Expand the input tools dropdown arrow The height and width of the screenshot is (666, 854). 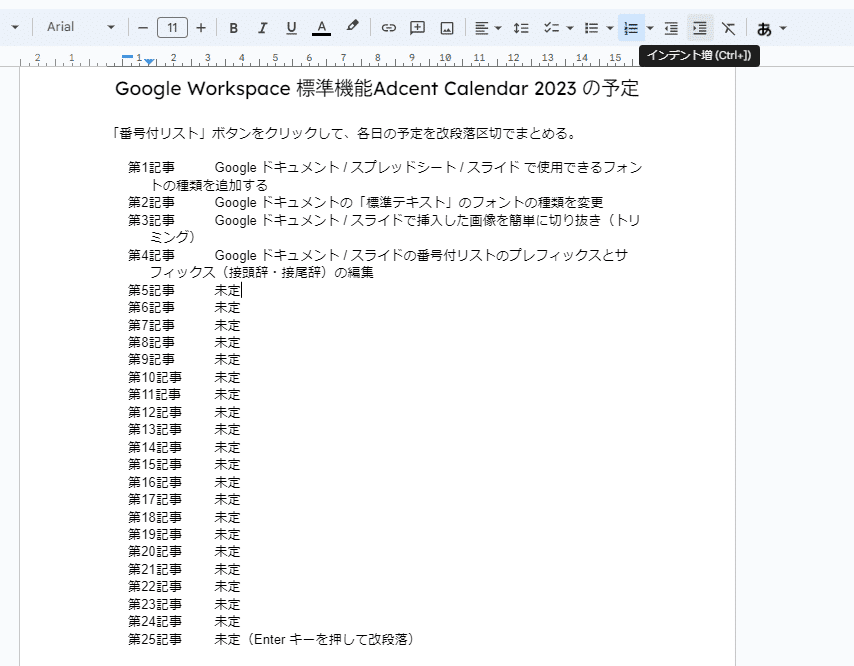tap(783, 28)
